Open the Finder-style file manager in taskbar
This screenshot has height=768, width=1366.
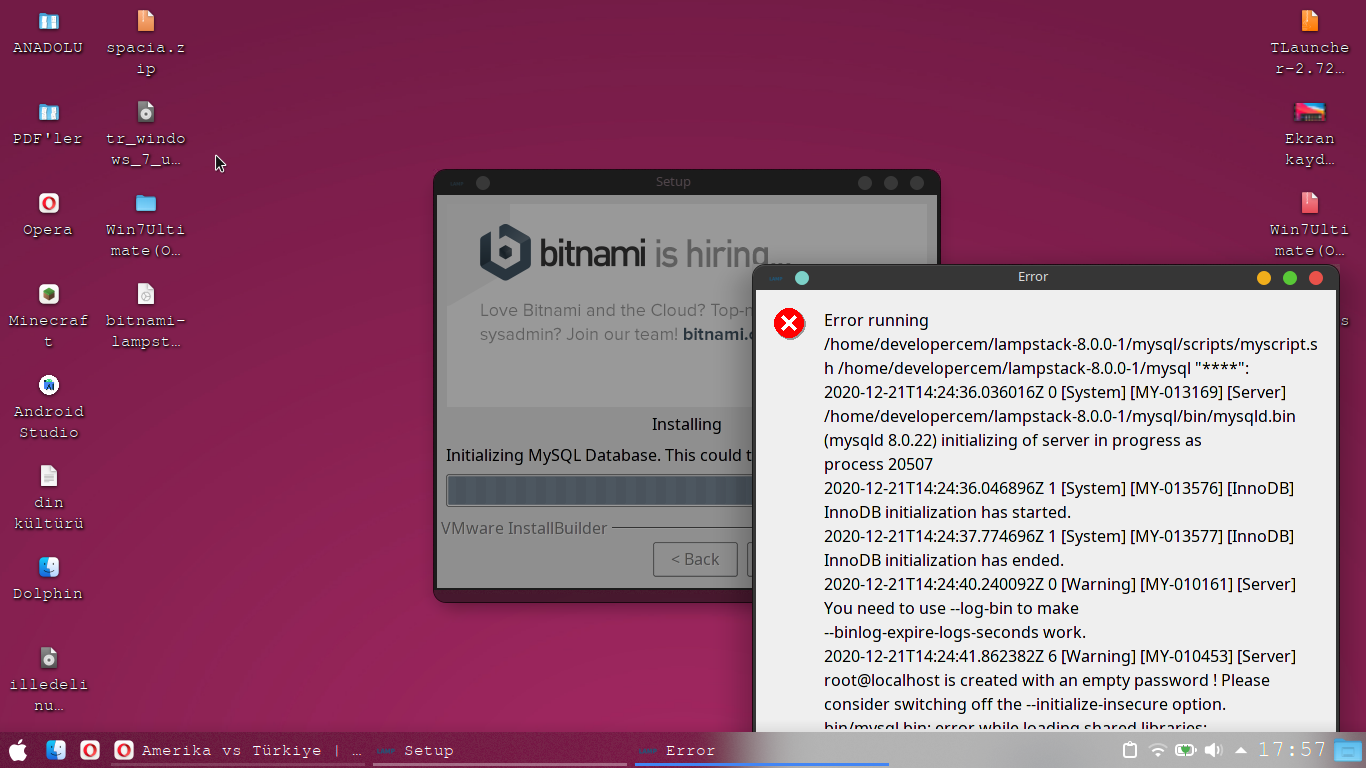56,750
